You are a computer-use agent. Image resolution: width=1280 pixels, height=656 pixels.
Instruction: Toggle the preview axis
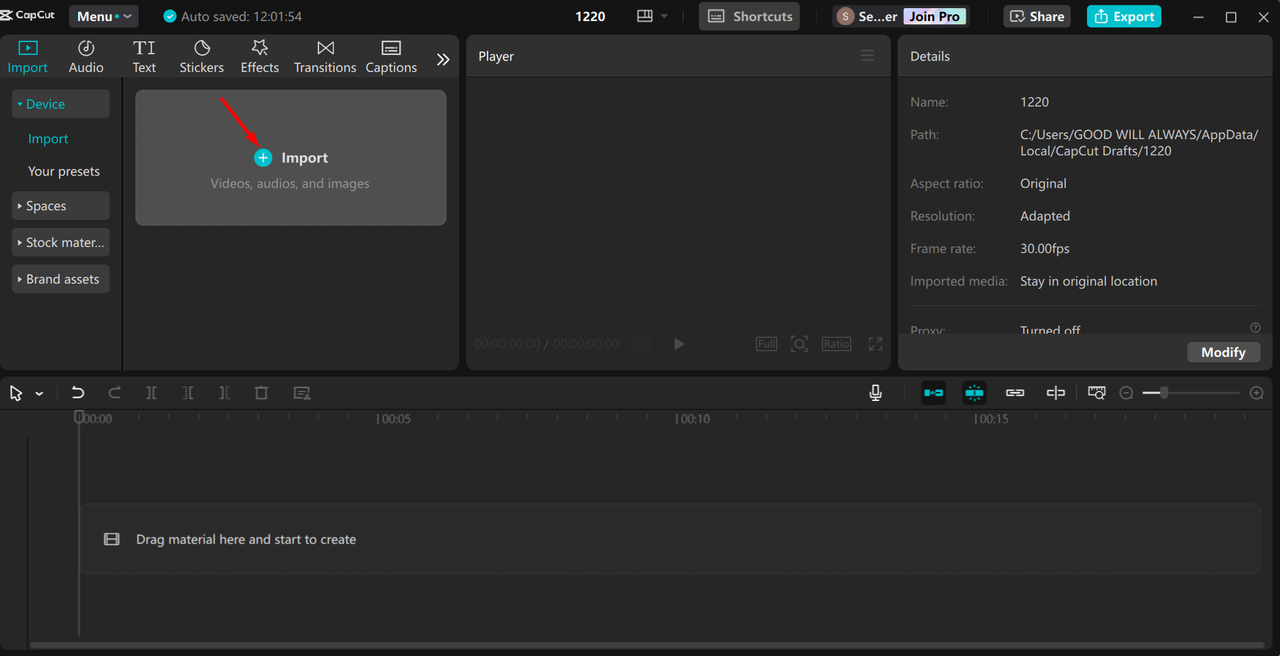(1055, 393)
